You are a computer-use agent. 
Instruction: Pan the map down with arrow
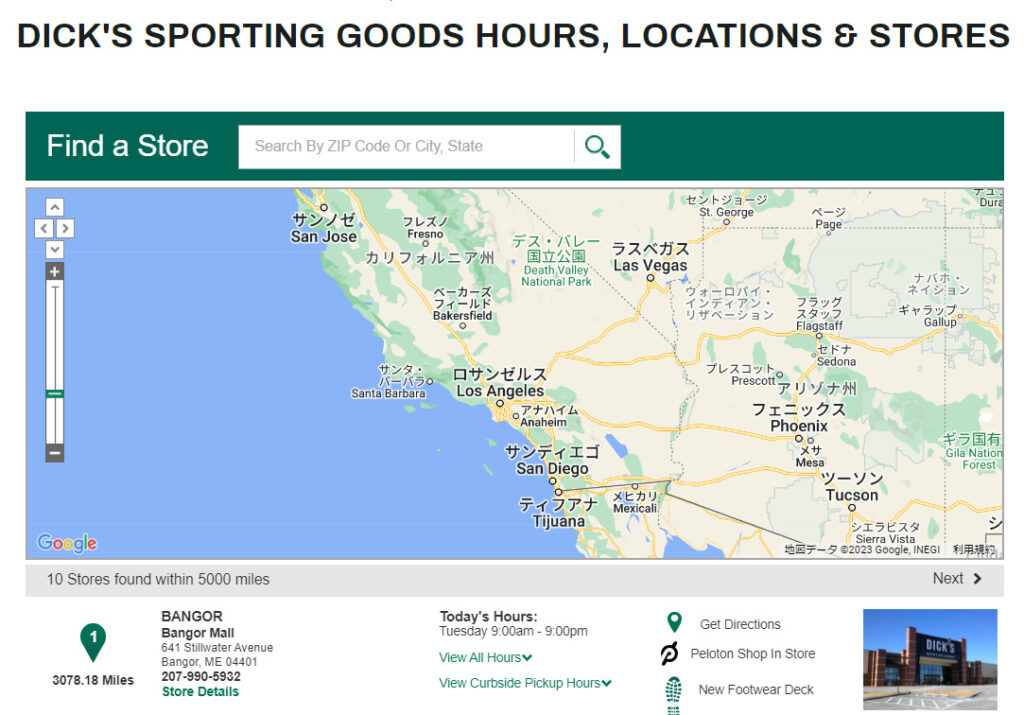pos(55,249)
